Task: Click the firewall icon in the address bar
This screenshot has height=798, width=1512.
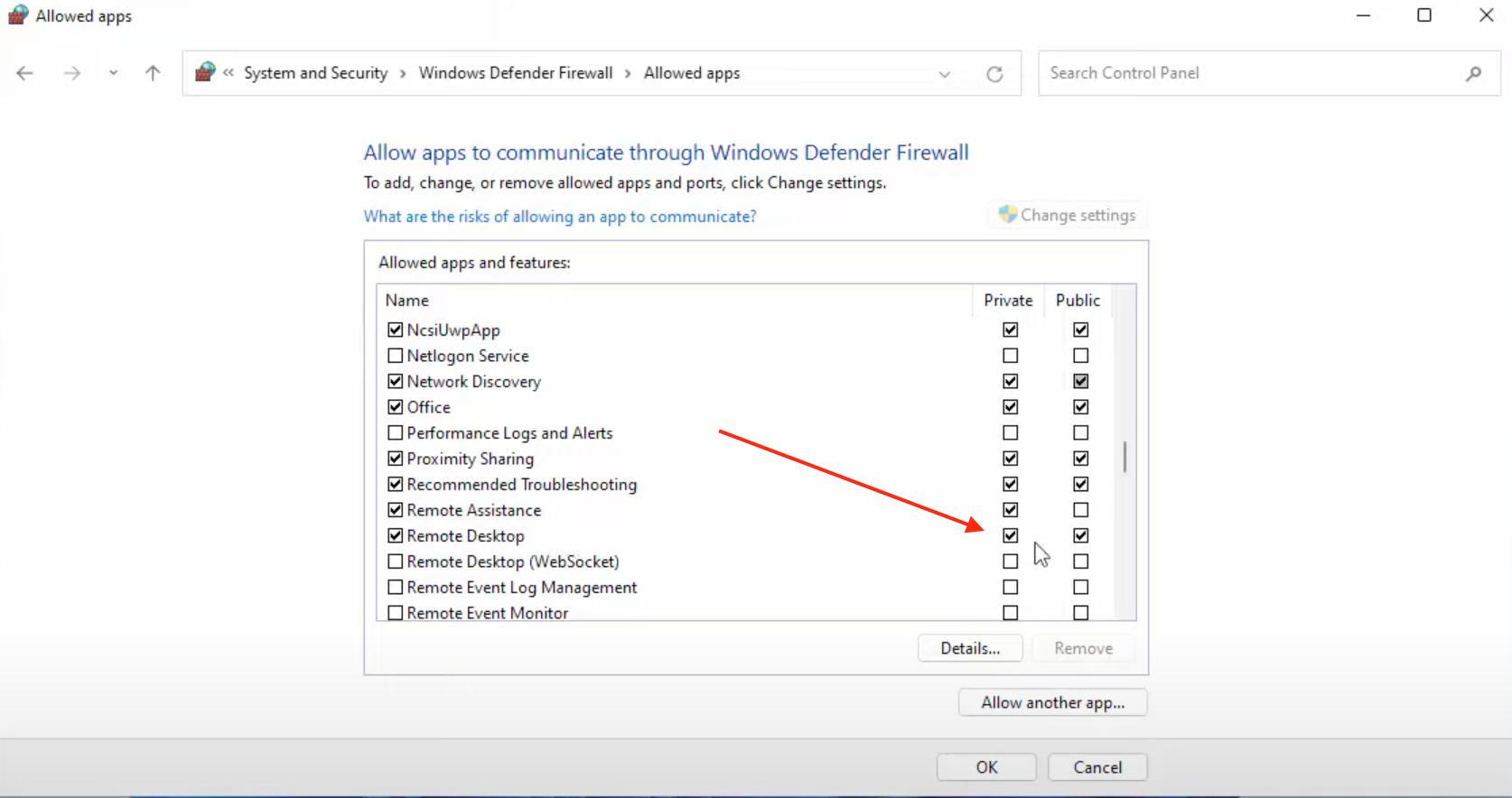Action: click(205, 72)
